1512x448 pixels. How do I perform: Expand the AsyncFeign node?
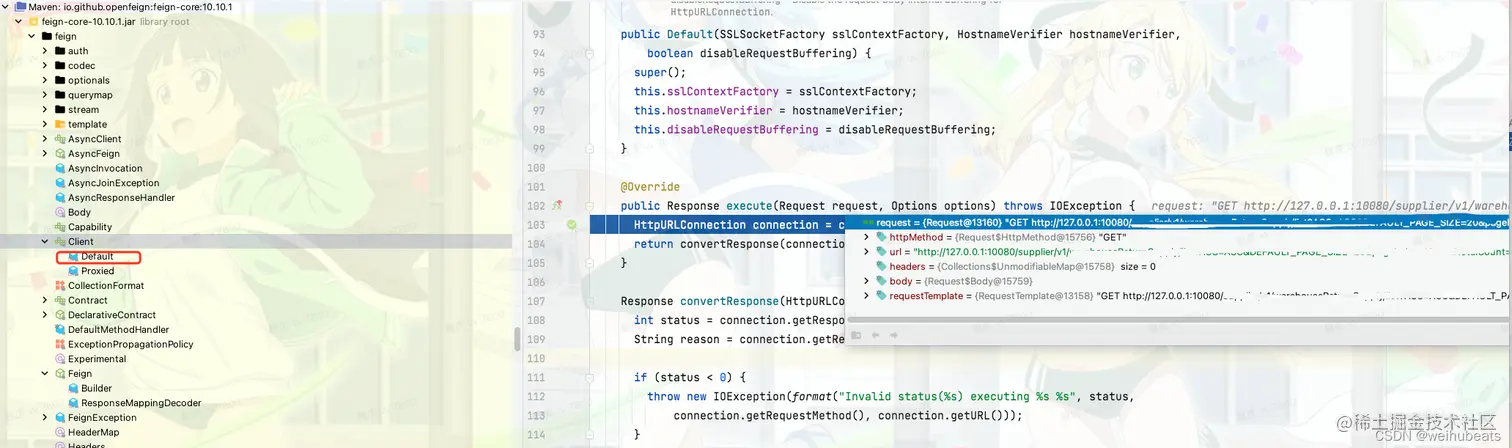point(45,154)
